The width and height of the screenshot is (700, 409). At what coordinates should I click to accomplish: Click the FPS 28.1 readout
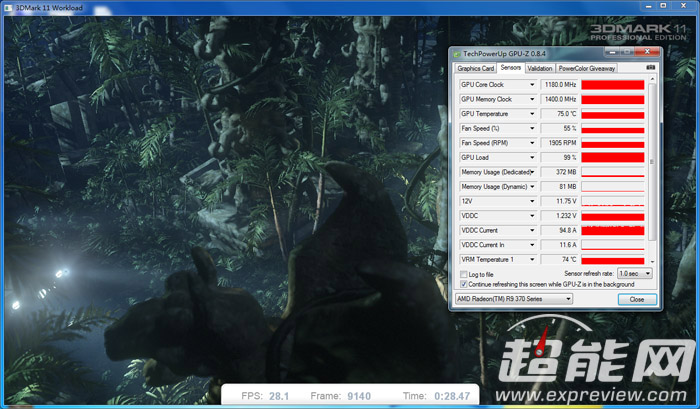point(265,396)
